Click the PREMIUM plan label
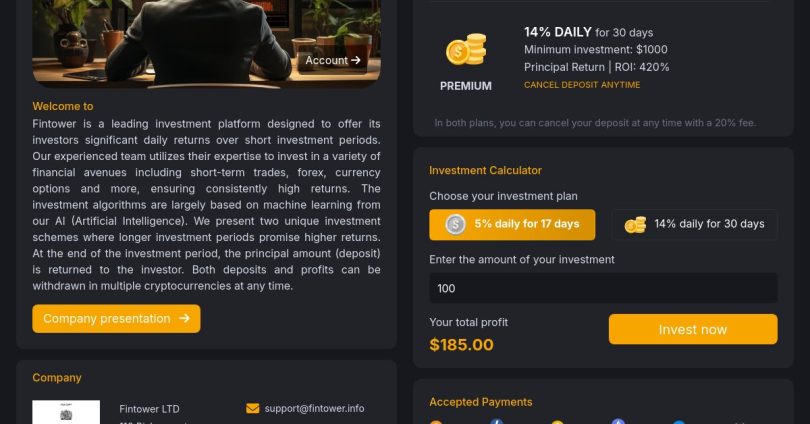The height and width of the screenshot is (424, 810). coord(466,86)
